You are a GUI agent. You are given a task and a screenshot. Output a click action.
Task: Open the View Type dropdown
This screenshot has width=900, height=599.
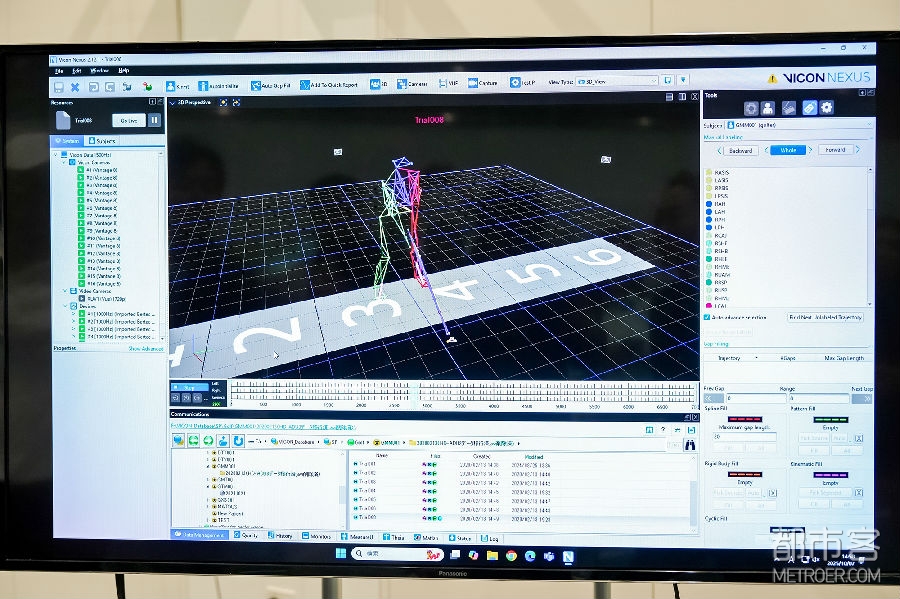(x=620, y=81)
